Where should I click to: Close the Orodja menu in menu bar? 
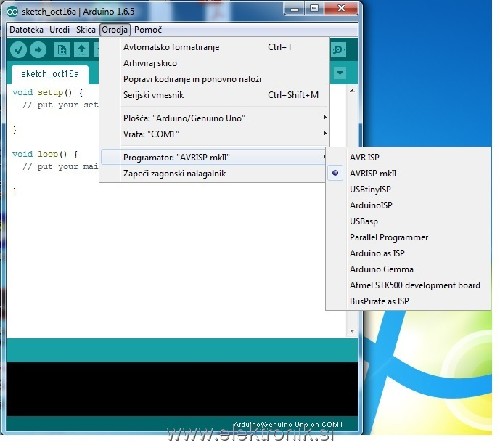pyautogui.click(x=115, y=30)
